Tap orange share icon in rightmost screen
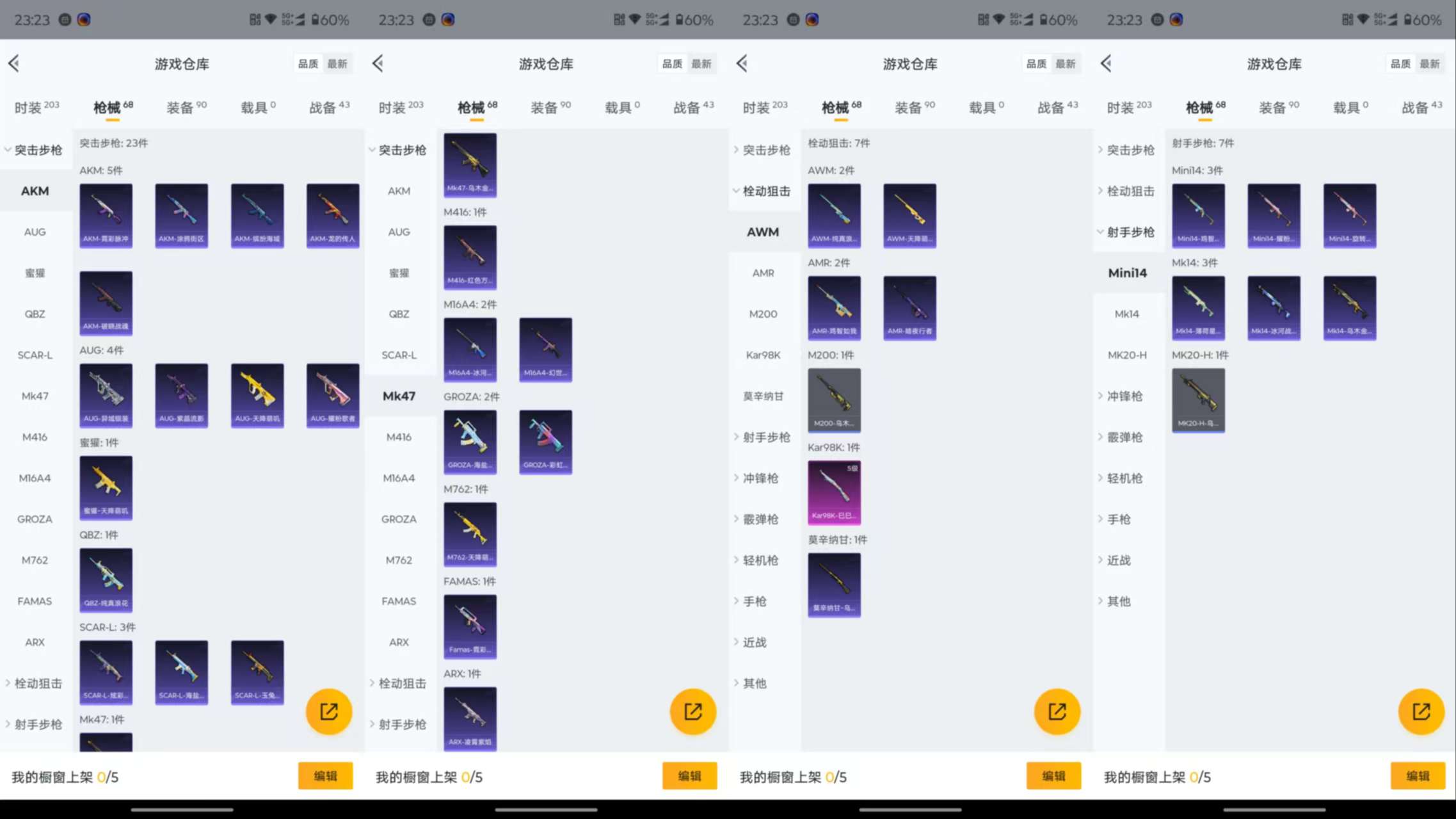1456x819 pixels. (x=1420, y=711)
